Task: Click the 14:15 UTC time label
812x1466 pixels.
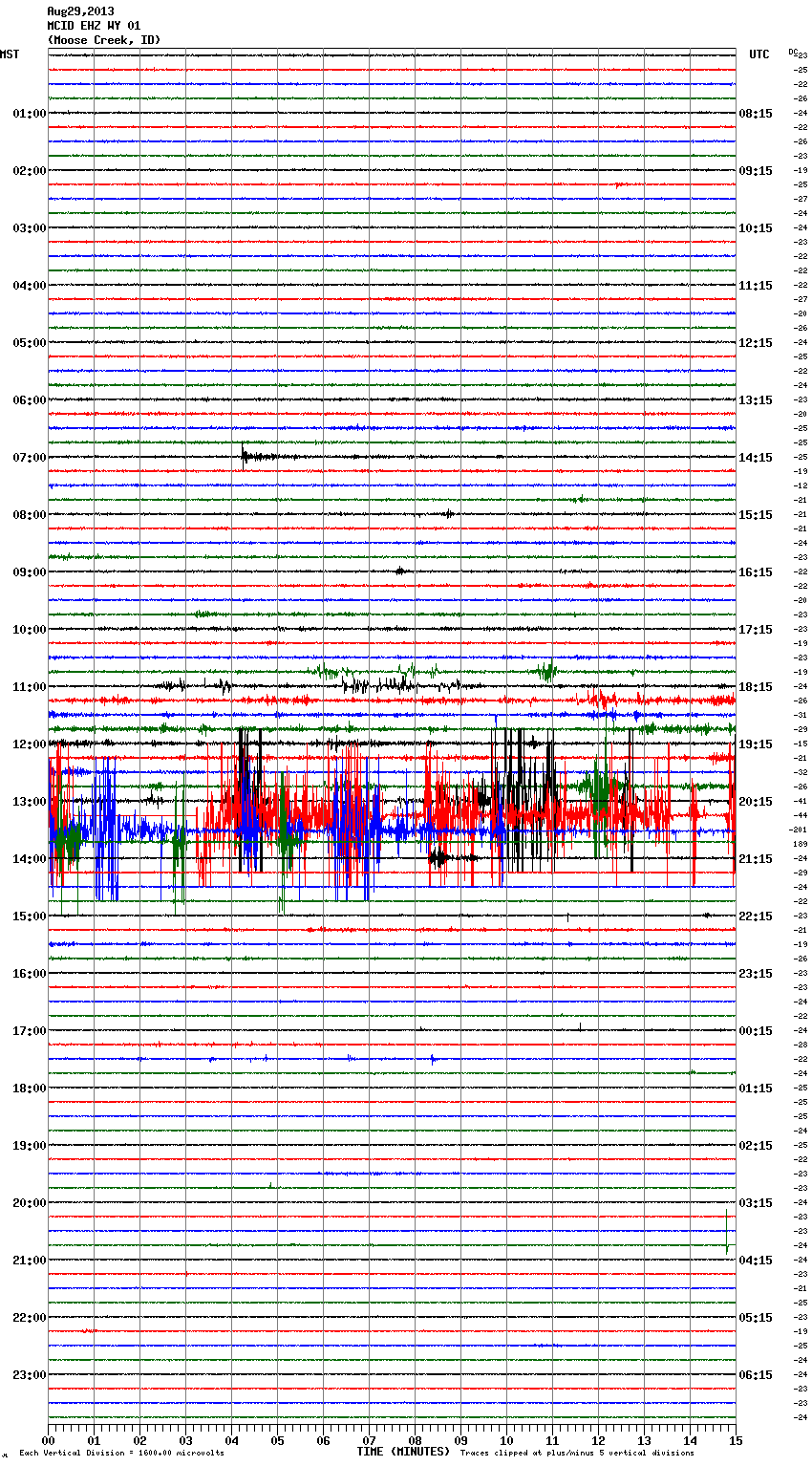Action: coord(756,458)
